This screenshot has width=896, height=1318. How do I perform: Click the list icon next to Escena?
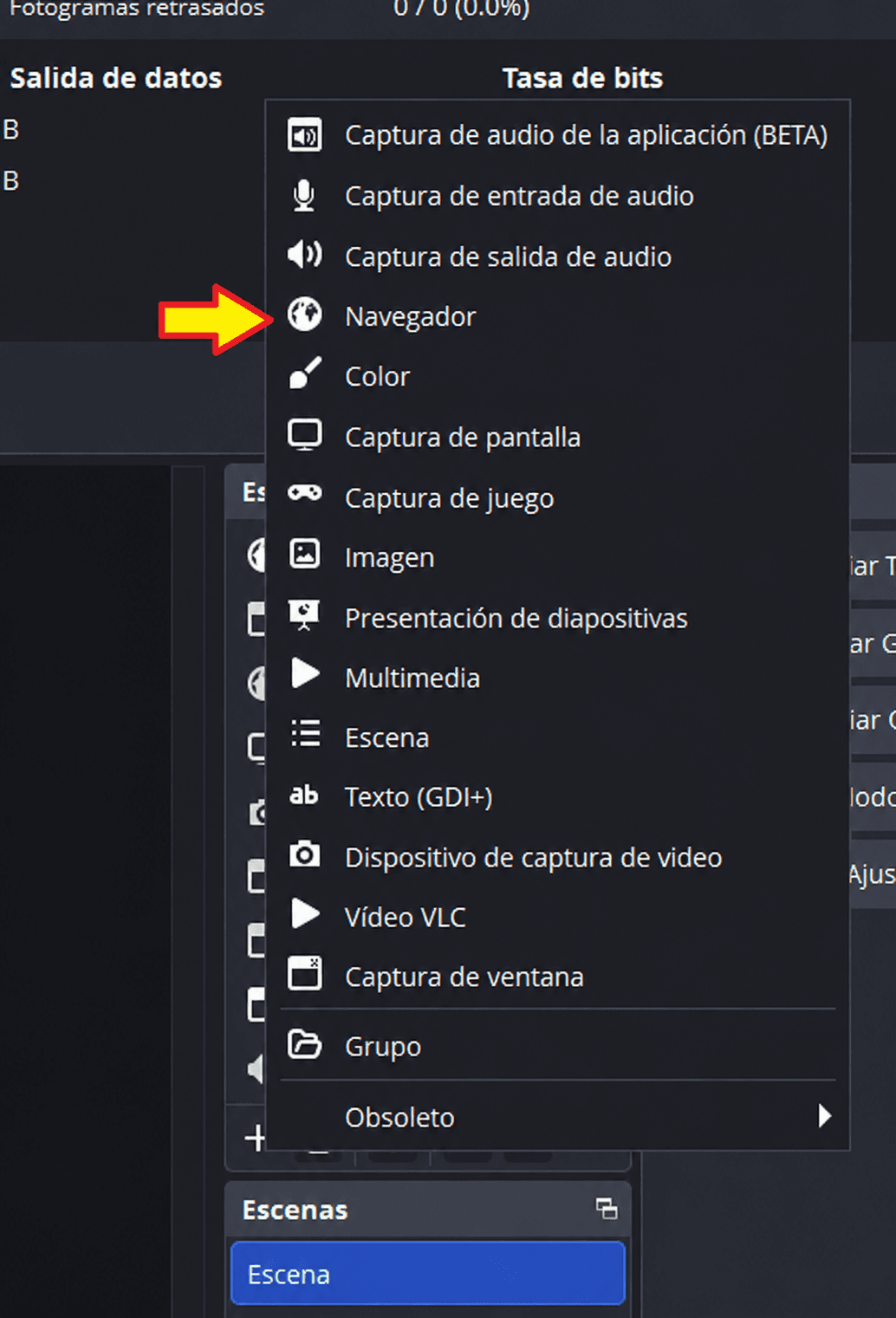click(x=305, y=734)
